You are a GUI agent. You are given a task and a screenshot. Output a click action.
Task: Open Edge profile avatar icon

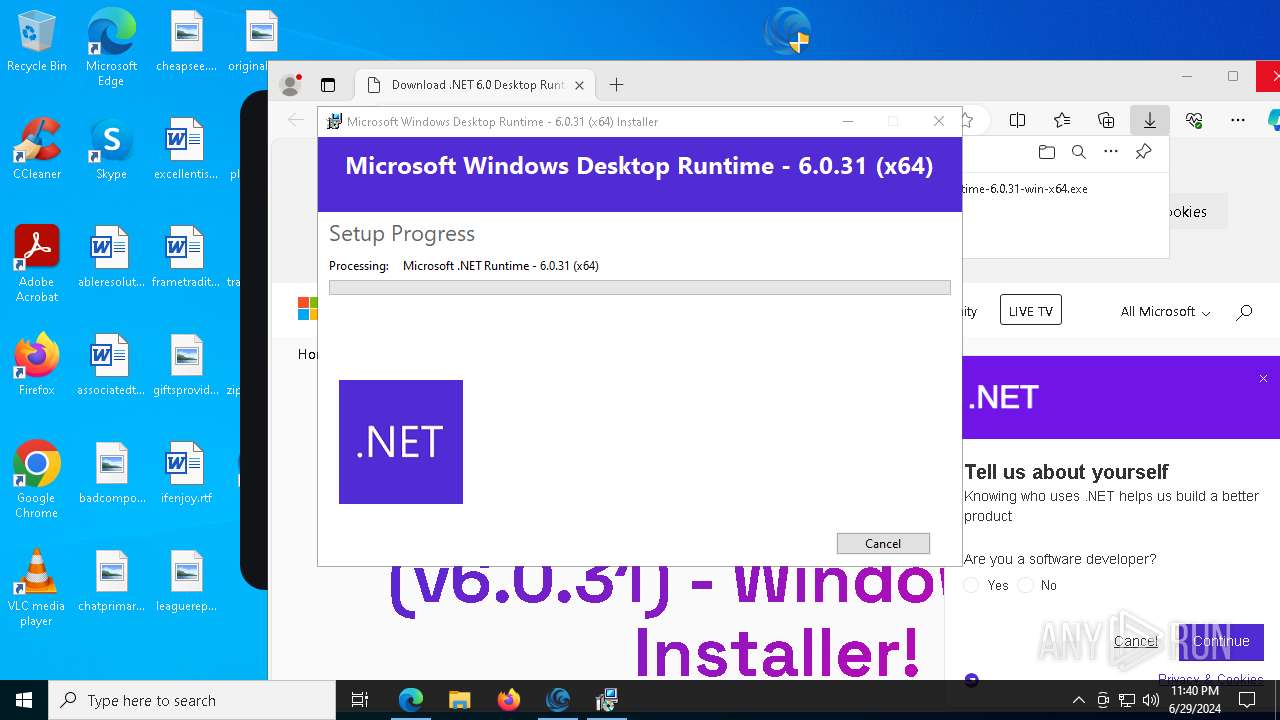point(290,85)
